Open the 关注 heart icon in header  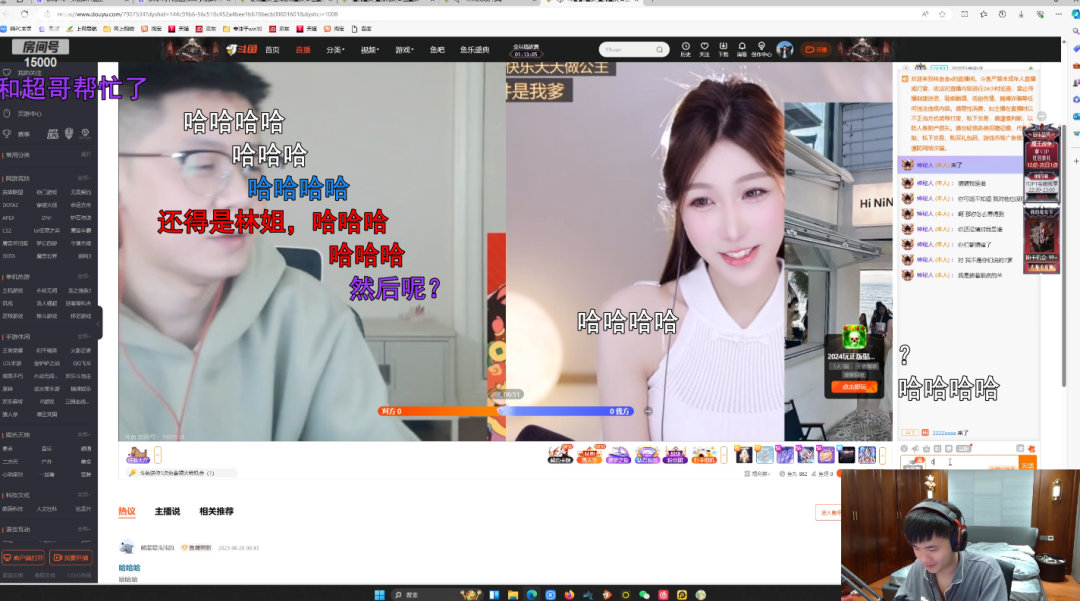[x=704, y=47]
